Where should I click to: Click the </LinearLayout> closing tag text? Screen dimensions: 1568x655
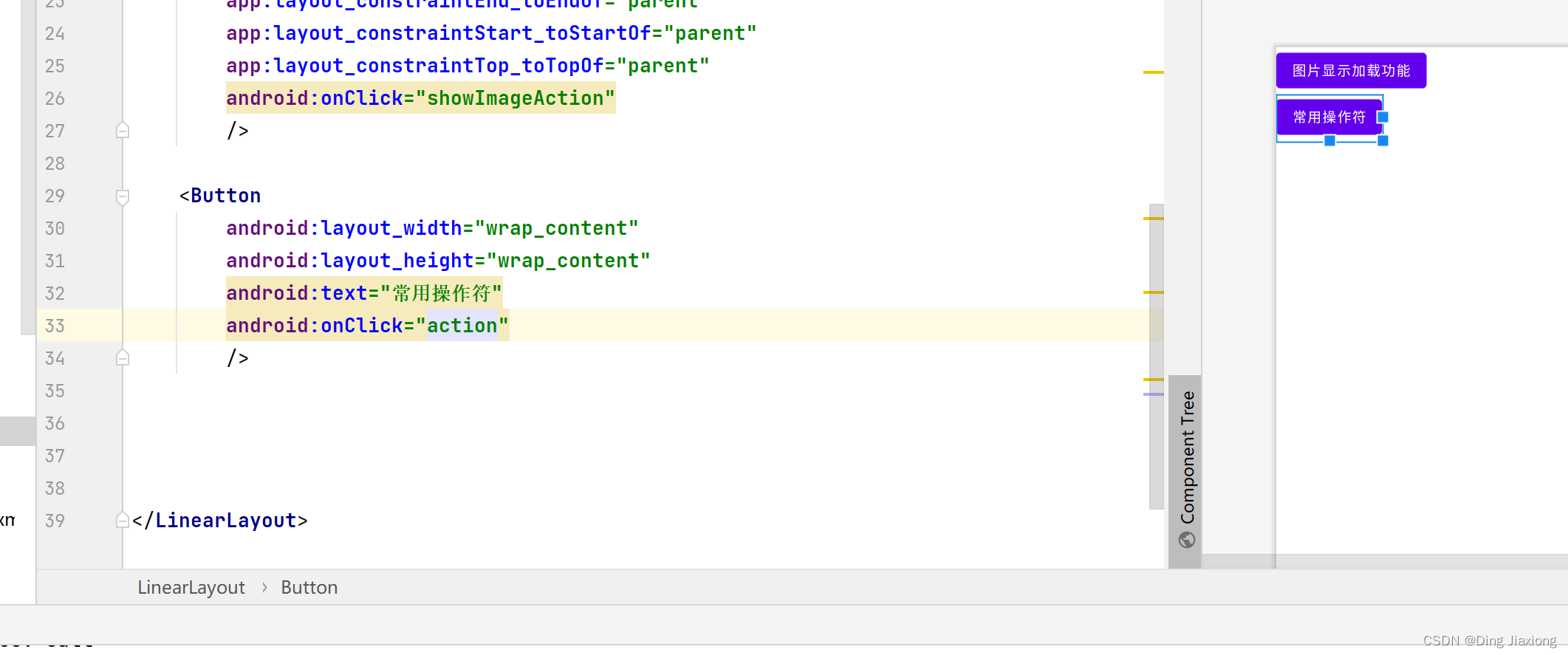[x=219, y=521]
